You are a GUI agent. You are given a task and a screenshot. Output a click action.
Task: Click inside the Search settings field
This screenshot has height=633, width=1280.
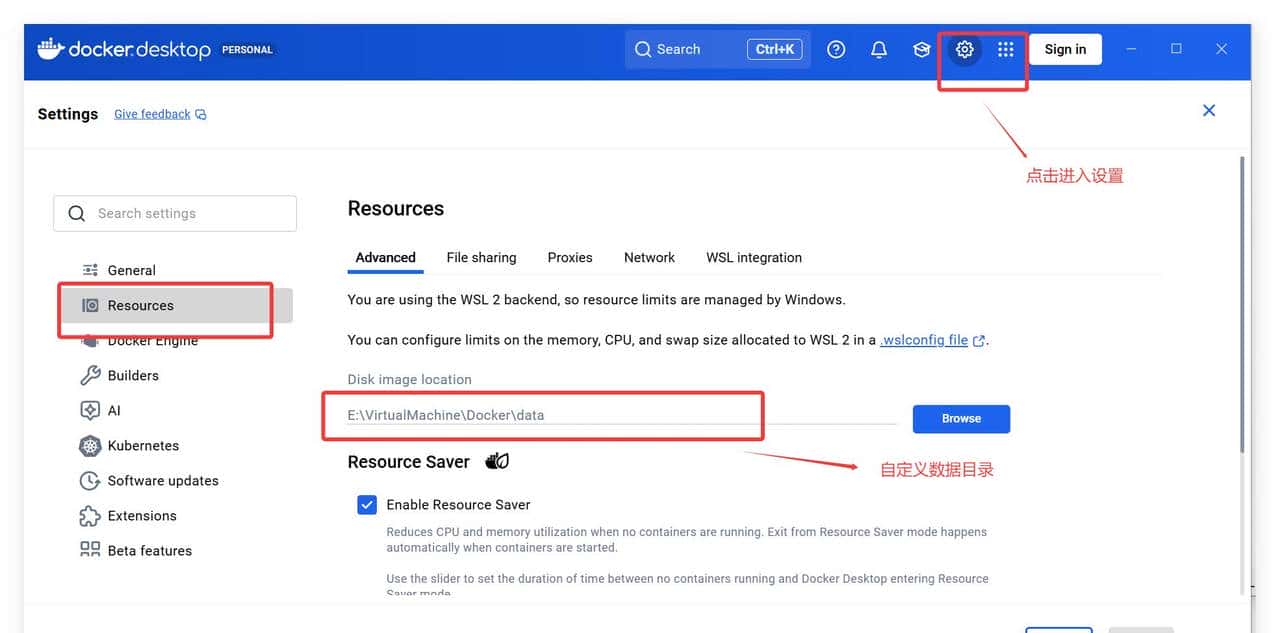click(x=175, y=213)
